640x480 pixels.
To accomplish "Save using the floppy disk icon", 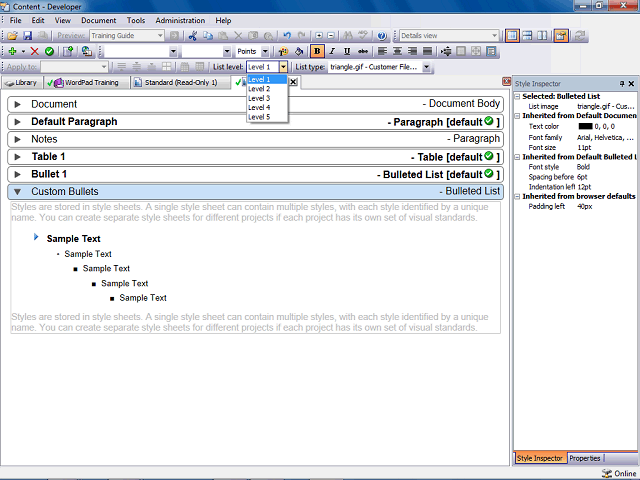I will click(x=27, y=36).
